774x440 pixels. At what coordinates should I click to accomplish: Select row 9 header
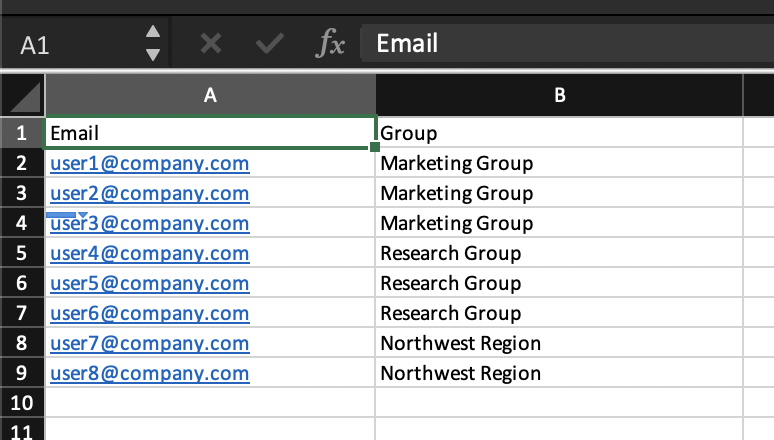click(x=22, y=373)
